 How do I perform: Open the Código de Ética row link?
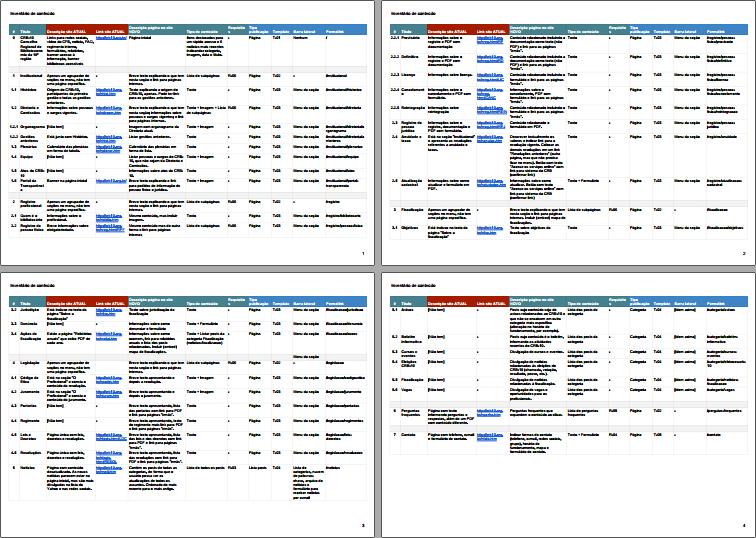[x=108, y=379]
